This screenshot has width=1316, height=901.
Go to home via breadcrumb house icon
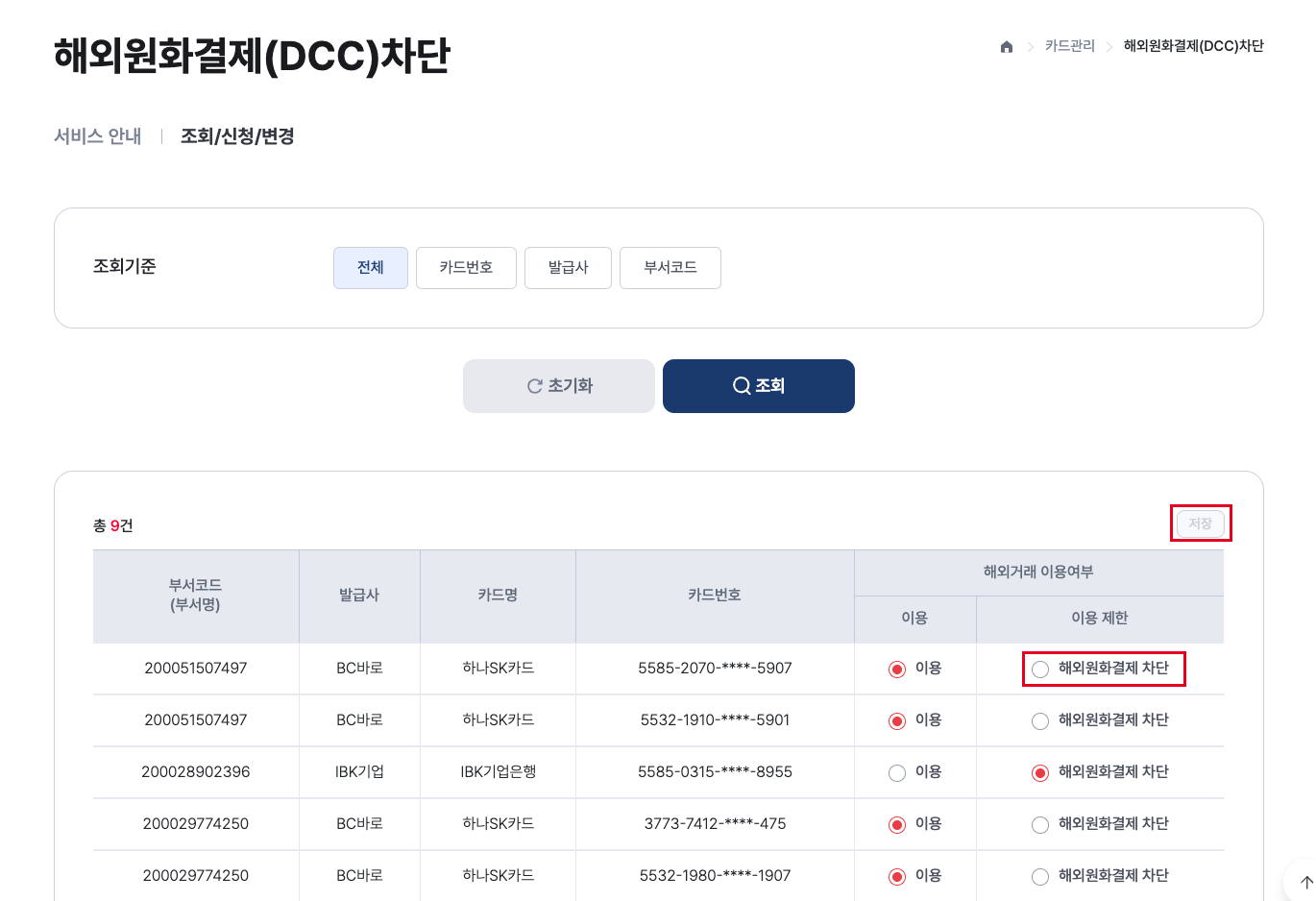[1007, 46]
